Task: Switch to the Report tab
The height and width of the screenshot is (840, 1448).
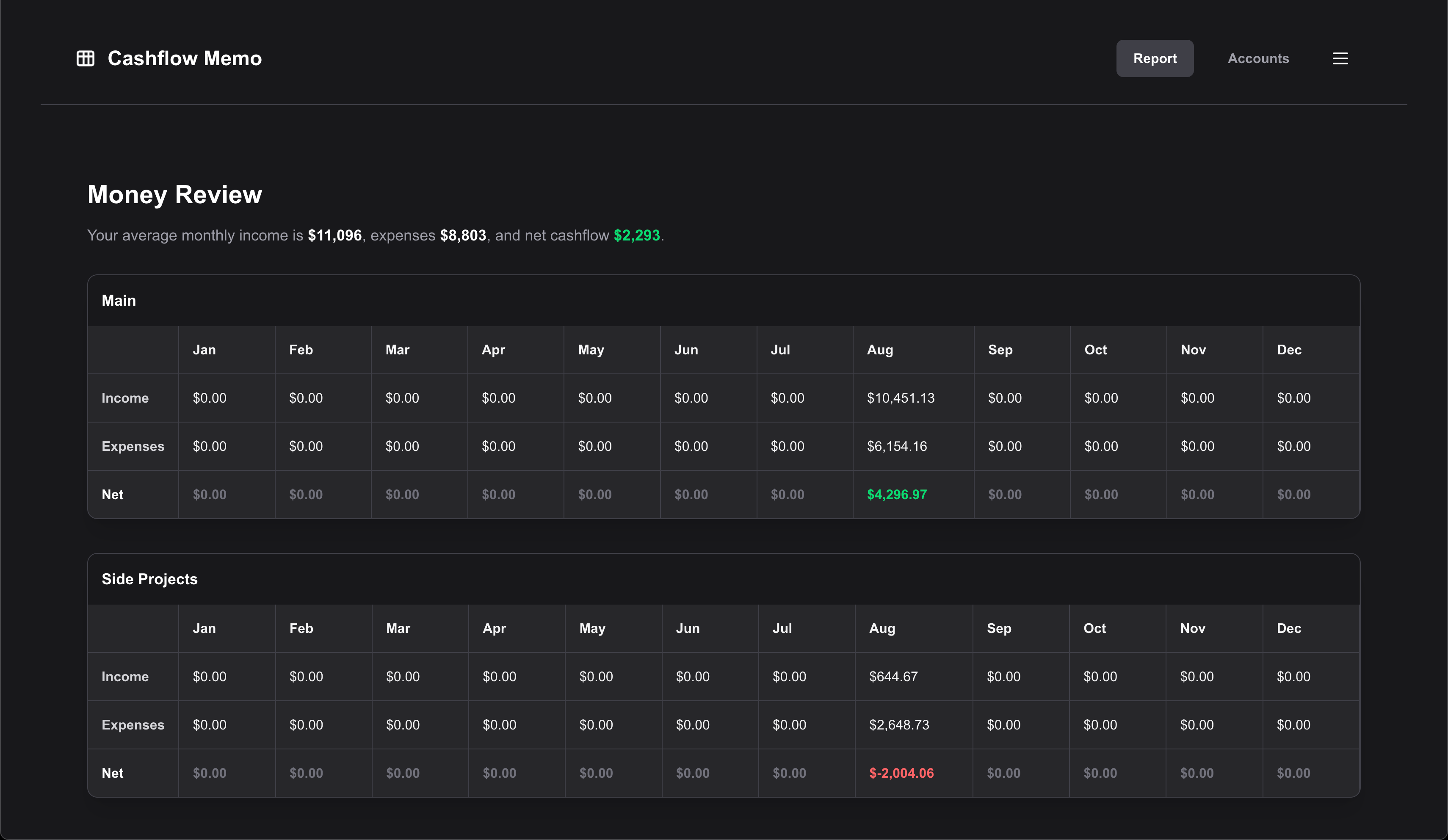Action: [1154, 58]
